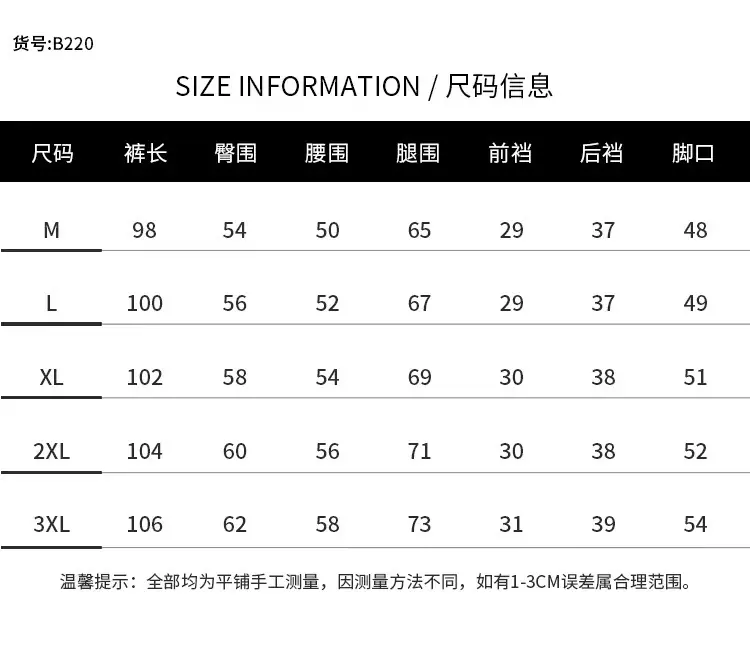Screen dimensions: 750x659
Task: Select the 后裆 column header
Action: [x=601, y=154]
